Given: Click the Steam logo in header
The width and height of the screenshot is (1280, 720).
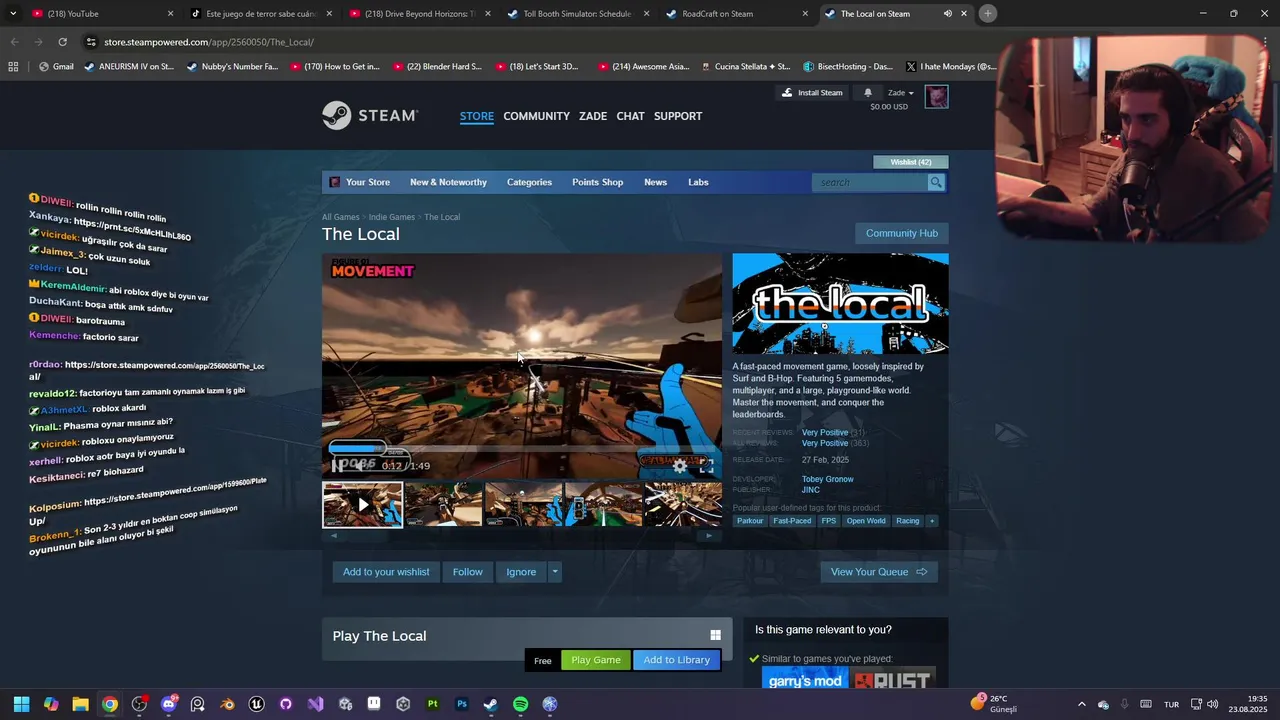Looking at the screenshot, I should pyautogui.click(x=369, y=116).
